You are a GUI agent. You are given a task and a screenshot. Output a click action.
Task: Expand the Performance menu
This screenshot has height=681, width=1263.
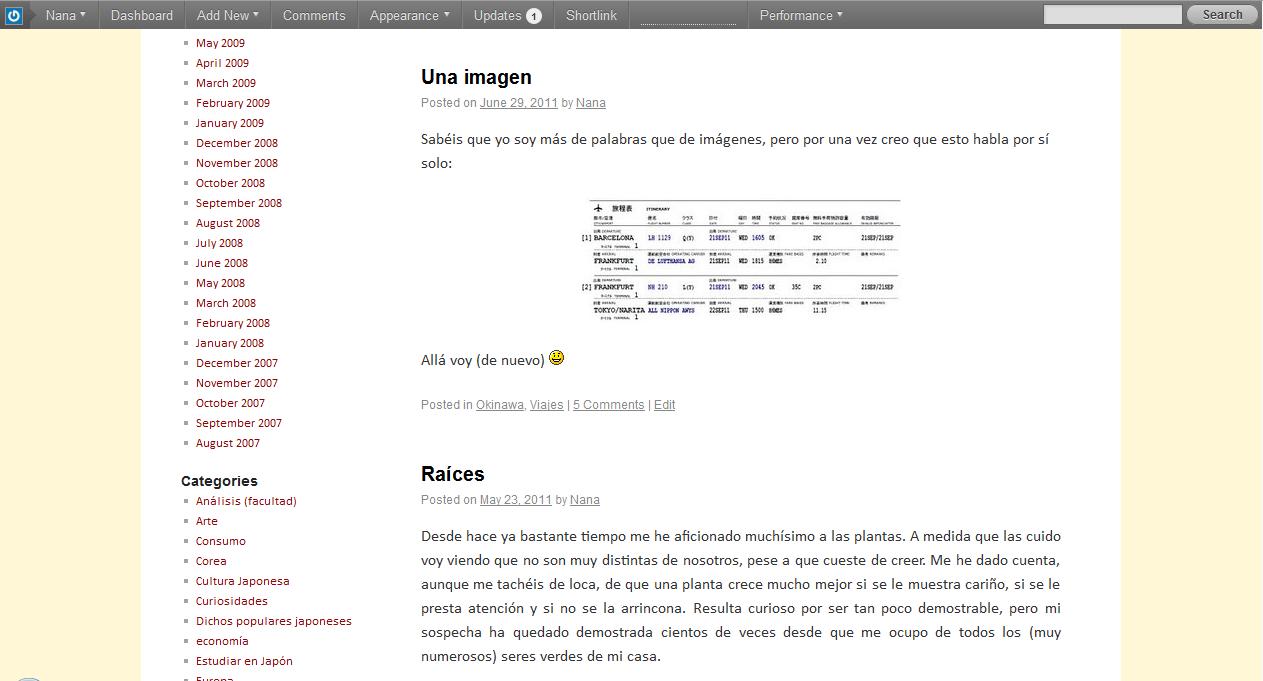[801, 15]
